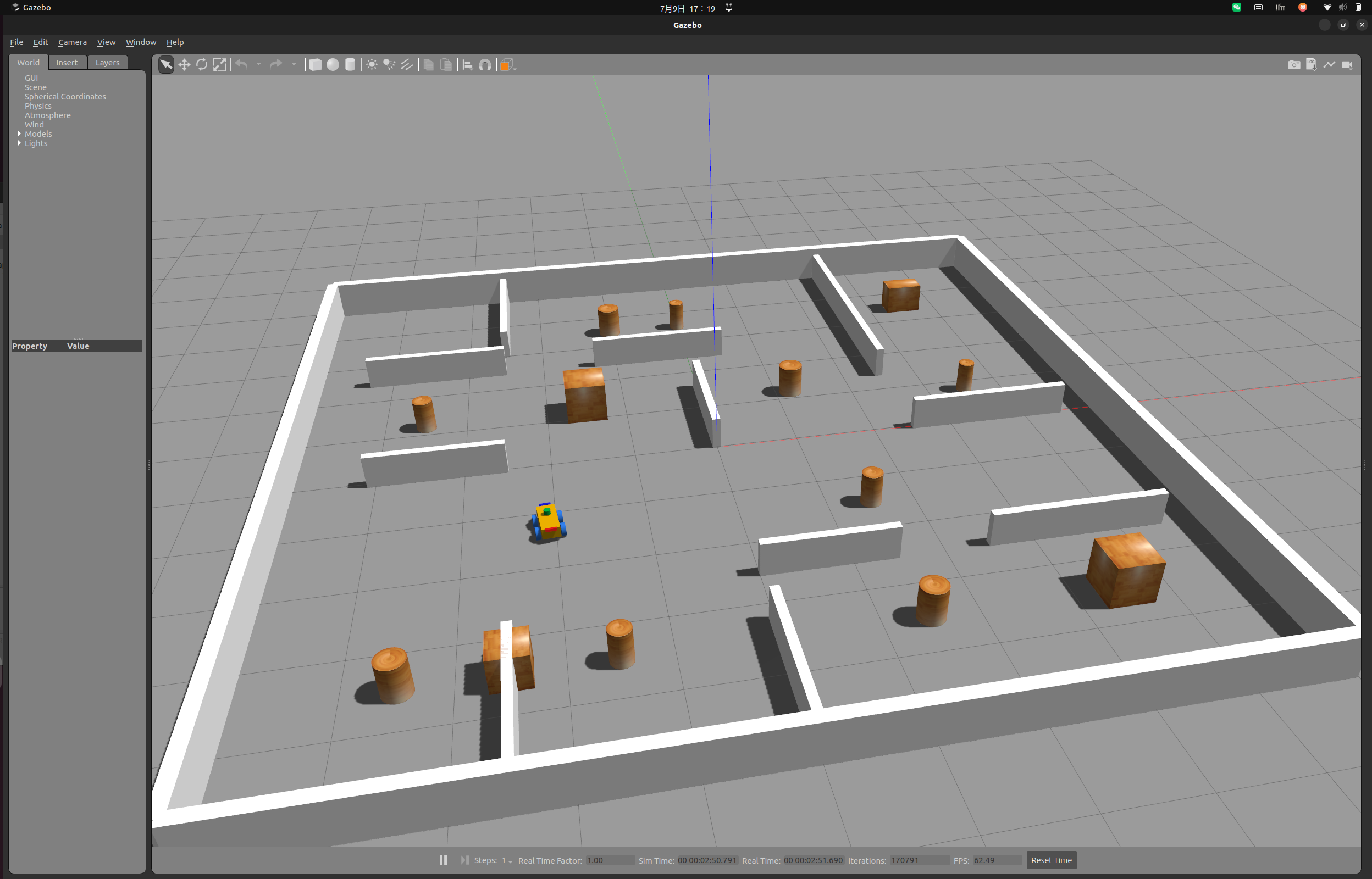Select Scene in the World tree

pos(35,87)
